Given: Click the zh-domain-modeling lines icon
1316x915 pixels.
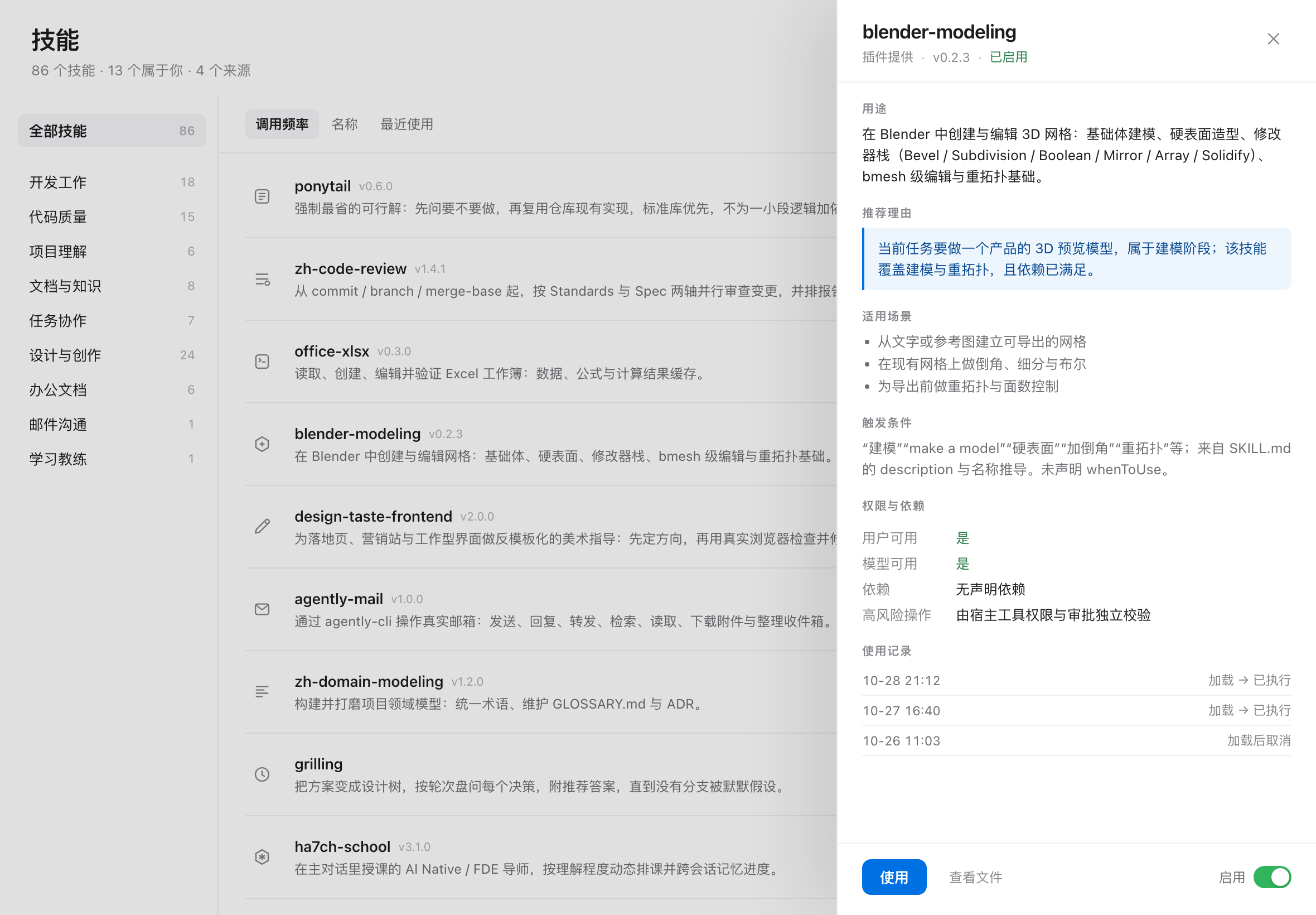Looking at the screenshot, I should pos(262,692).
